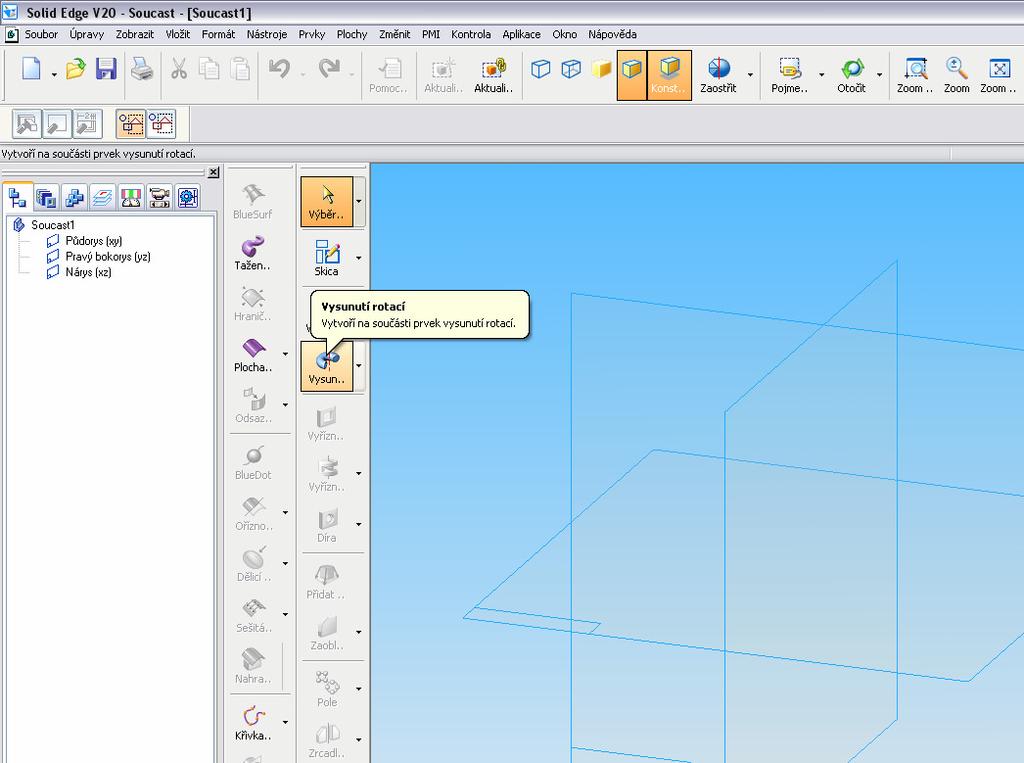Open a file with the folder icon
1024x763 pixels.
76,69
